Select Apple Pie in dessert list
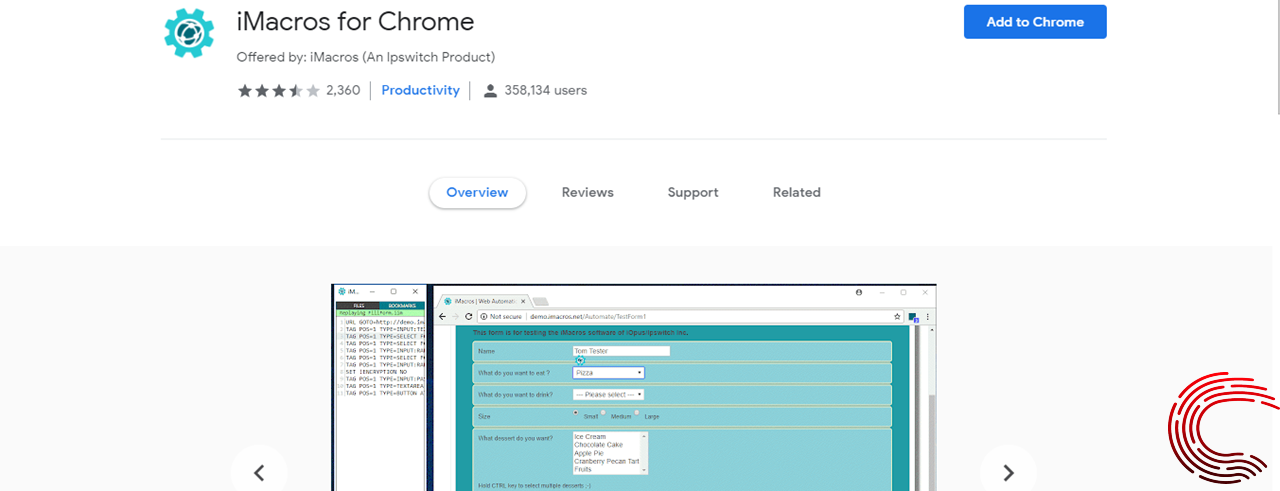1280x491 pixels. (x=589, y=453)
